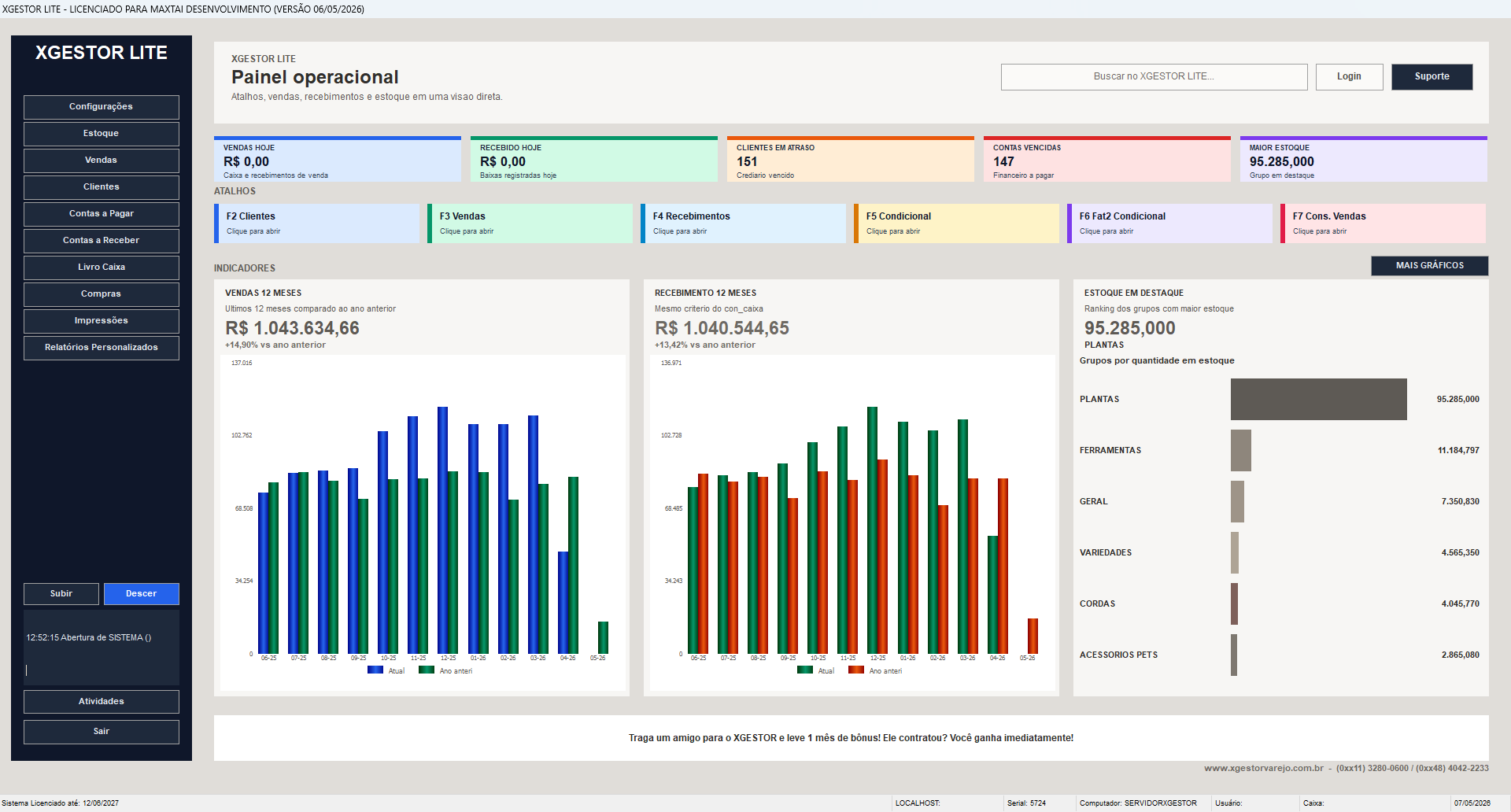1511x812 pixels.
Task: Open the F5 Condicional shortcut
Action: pyautogui.click(x=957, y=223)
